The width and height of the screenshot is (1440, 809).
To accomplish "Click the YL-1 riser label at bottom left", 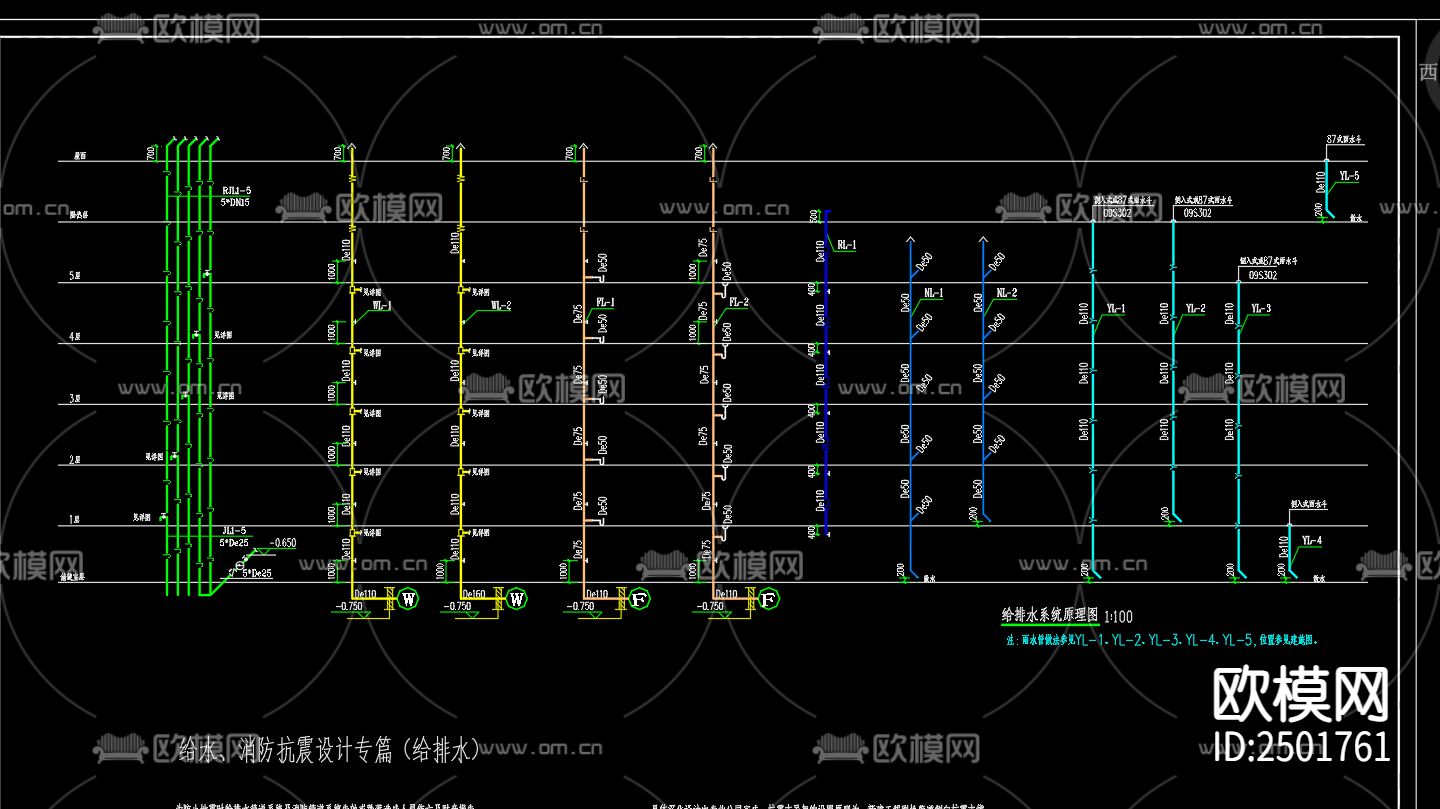I will 1116,309.
